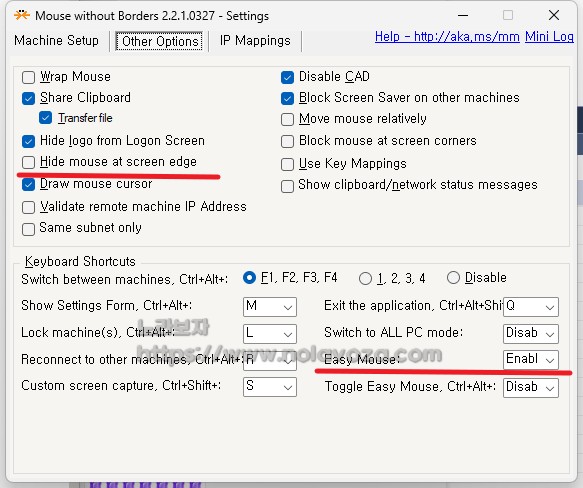Image resolution: width=583 pixels, height=488 pixels.
Task: Uncheck the Disable CAD checkbox
Action: pyautogui.click(x=287, y=77)
